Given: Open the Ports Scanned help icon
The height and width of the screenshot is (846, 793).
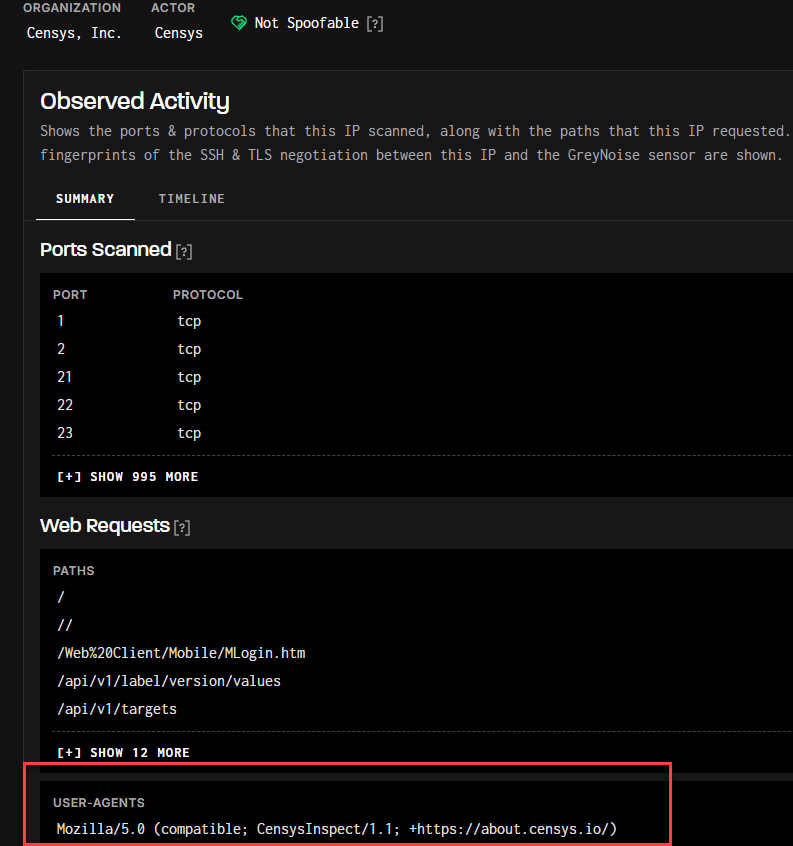Looking at the screenshot, I should coord(184,251).
